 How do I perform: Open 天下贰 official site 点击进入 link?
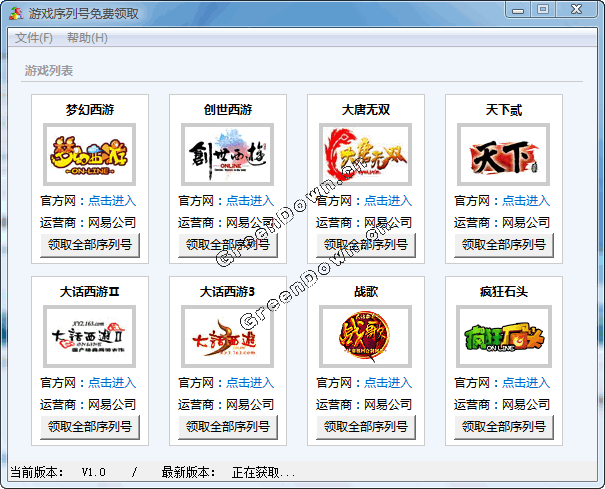[526, 201]
